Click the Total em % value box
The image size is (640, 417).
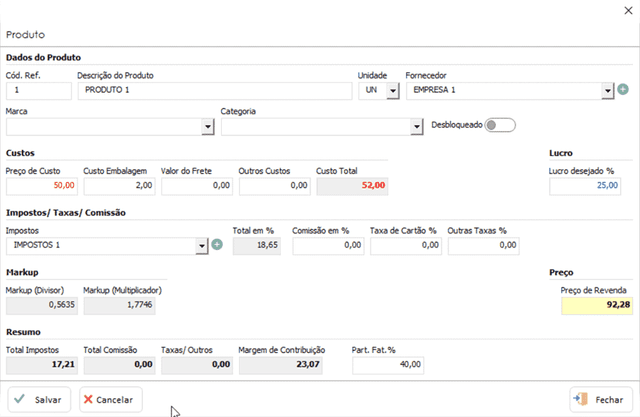point(257,246)
